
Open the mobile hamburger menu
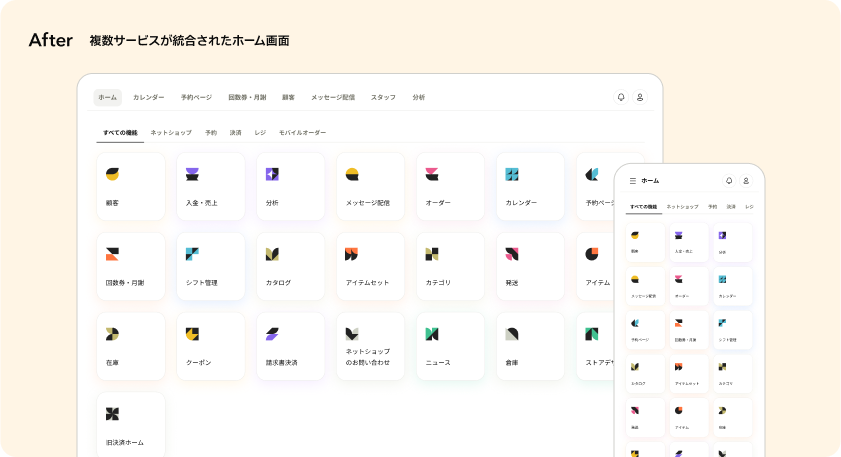coord(632,181)
